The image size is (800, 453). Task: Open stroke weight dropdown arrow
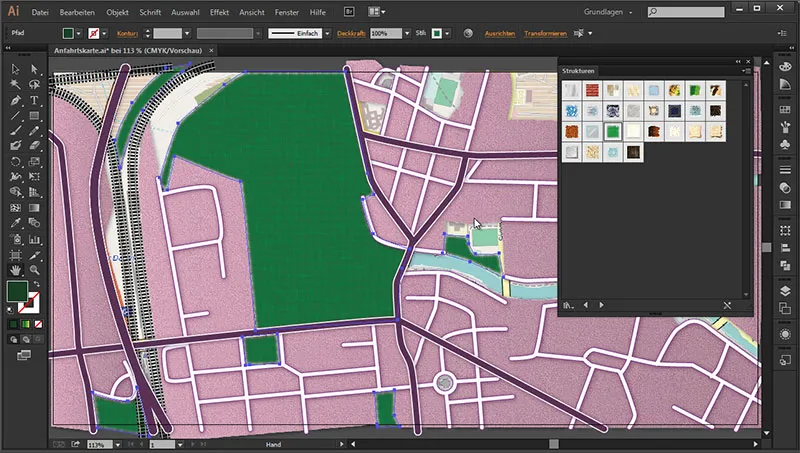187,33
